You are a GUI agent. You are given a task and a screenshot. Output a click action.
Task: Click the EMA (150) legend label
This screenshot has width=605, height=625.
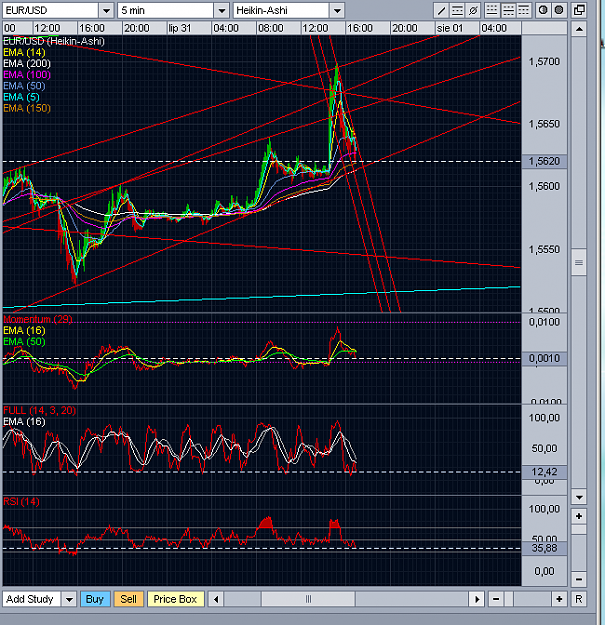[x=27, y=108]
